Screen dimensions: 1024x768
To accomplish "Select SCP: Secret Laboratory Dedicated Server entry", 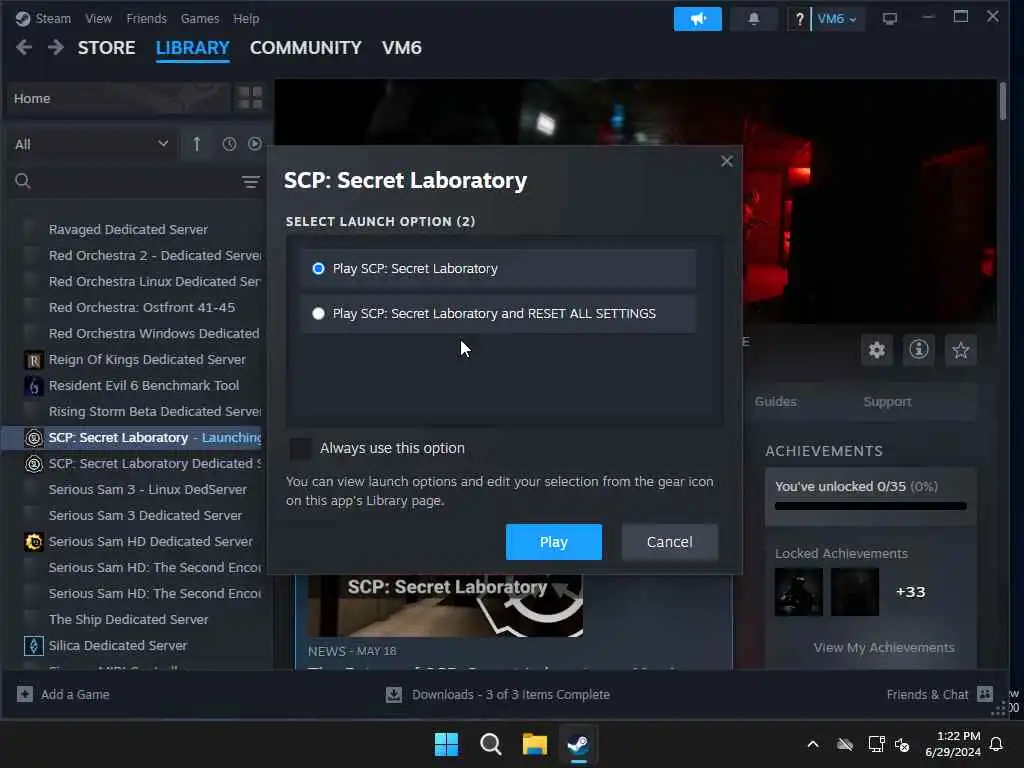I will click(155, 464).
